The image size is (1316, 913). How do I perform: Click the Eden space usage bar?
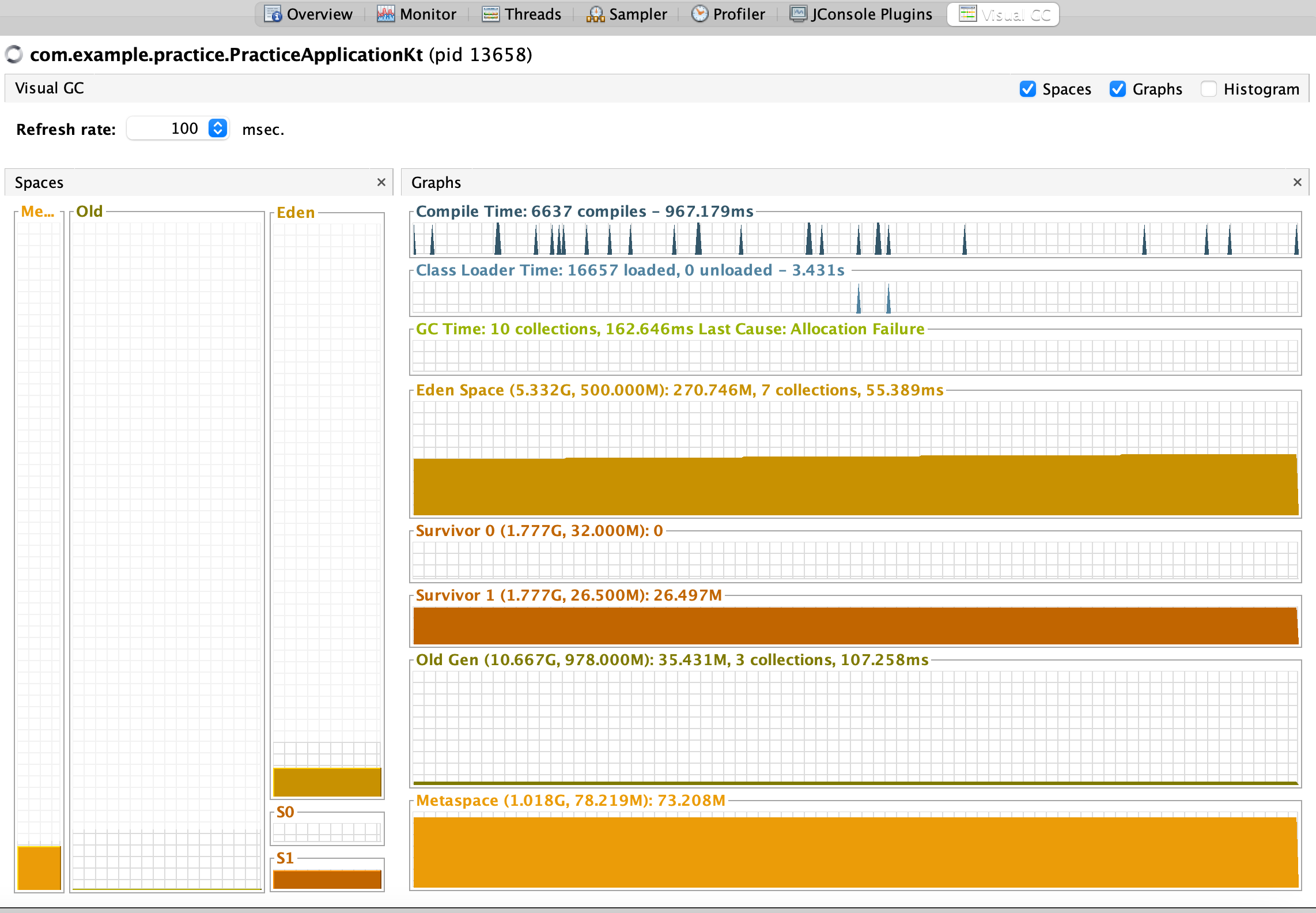coord(327,782)
